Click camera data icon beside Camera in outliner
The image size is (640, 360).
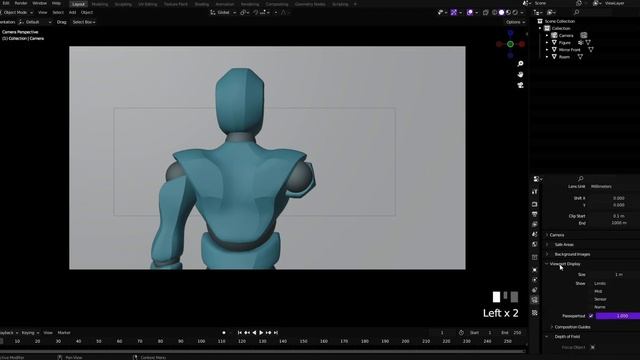pyautogui.click(x=584, y=36)
